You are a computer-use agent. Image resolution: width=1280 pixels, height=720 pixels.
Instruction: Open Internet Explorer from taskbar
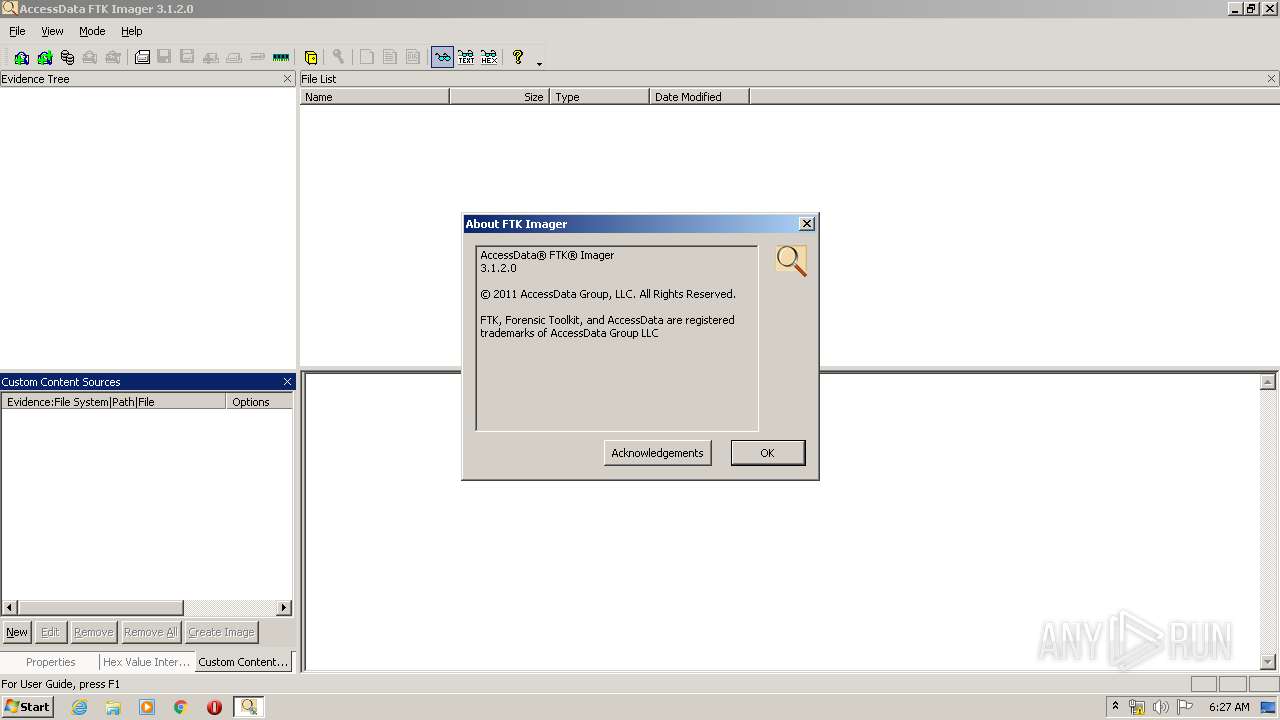[79, 707]
